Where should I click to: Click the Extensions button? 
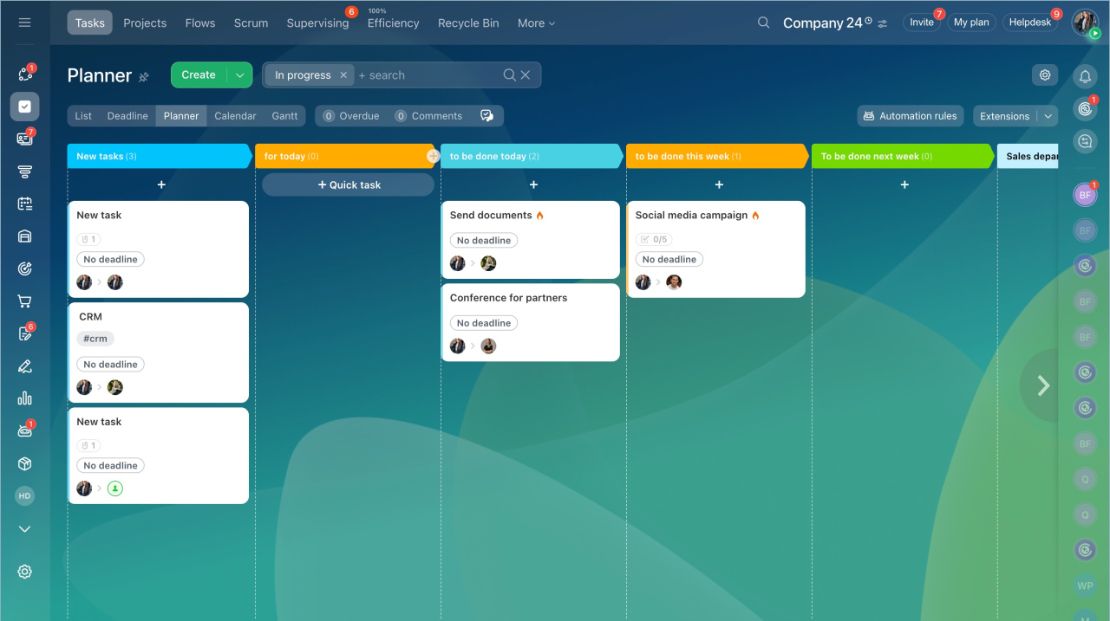(x=1005, y=116)
